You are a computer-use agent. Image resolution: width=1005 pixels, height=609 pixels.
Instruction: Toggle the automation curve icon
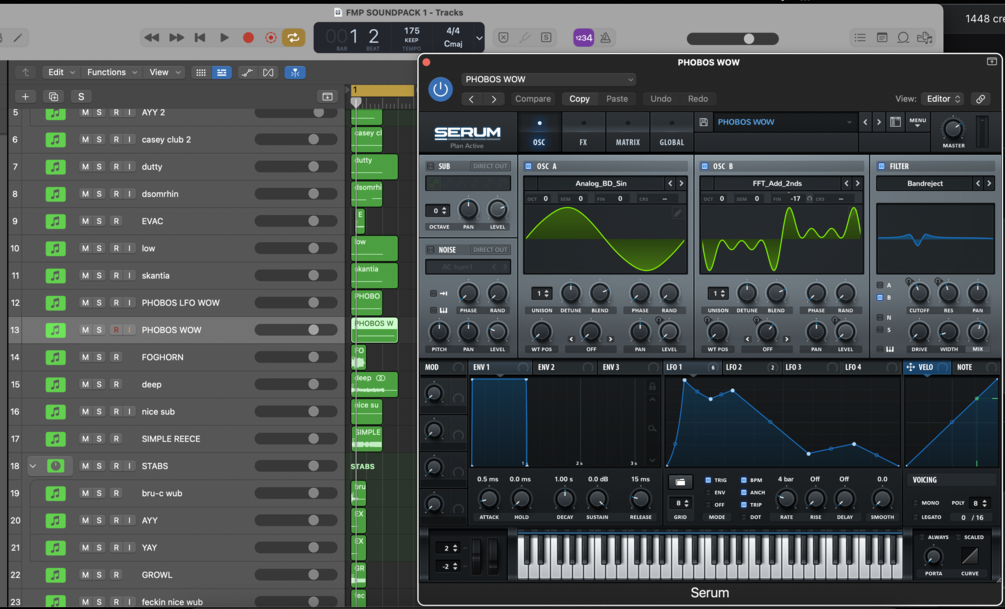pyautogui.click(x=247, y=72)
